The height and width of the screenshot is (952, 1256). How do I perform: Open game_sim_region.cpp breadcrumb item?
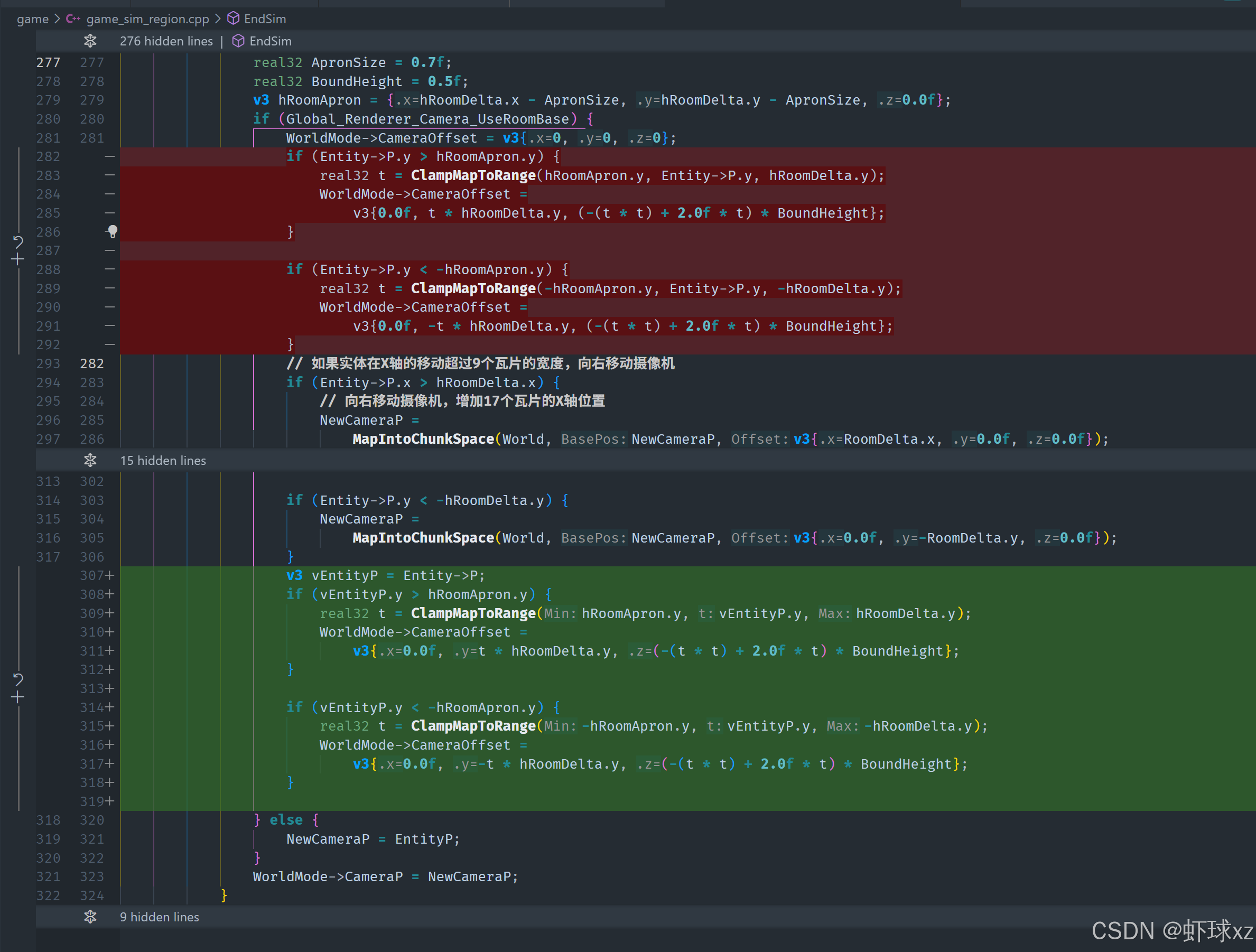point(147,18)
